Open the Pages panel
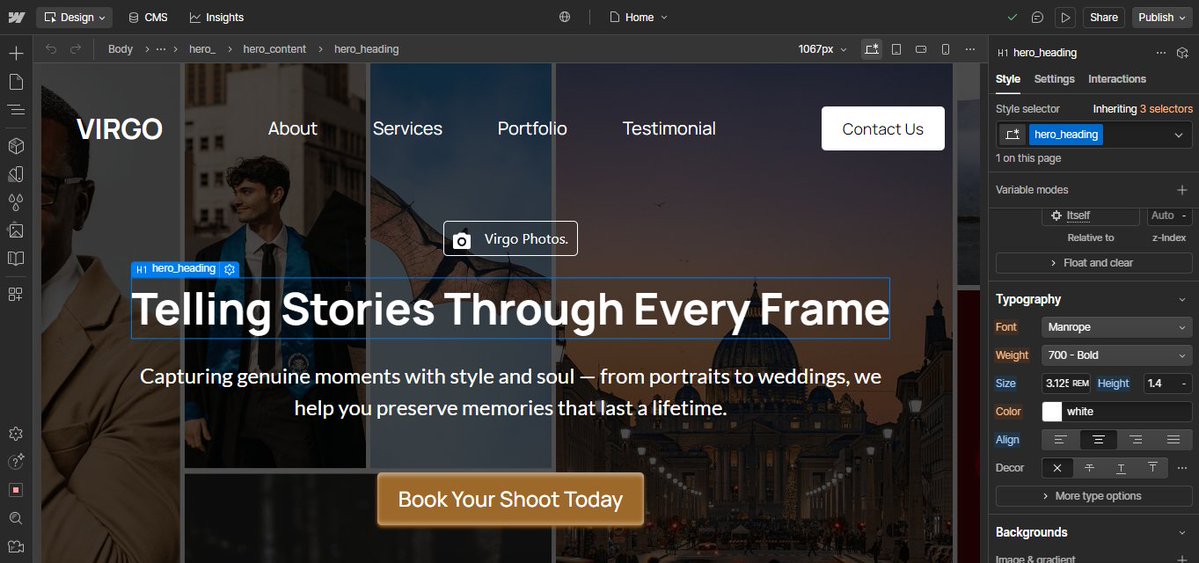Screen dimensions: 1199x563 click(16, 82)
